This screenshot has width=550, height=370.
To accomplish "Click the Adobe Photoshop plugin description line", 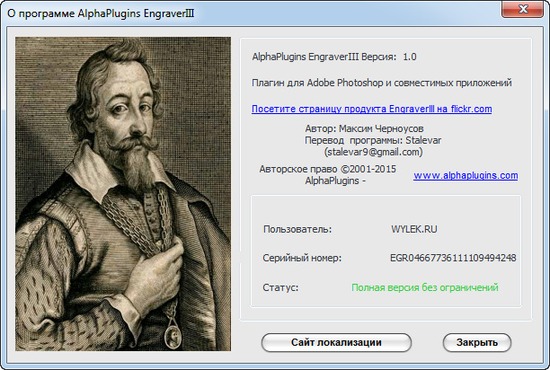I will tap(382, 83).
